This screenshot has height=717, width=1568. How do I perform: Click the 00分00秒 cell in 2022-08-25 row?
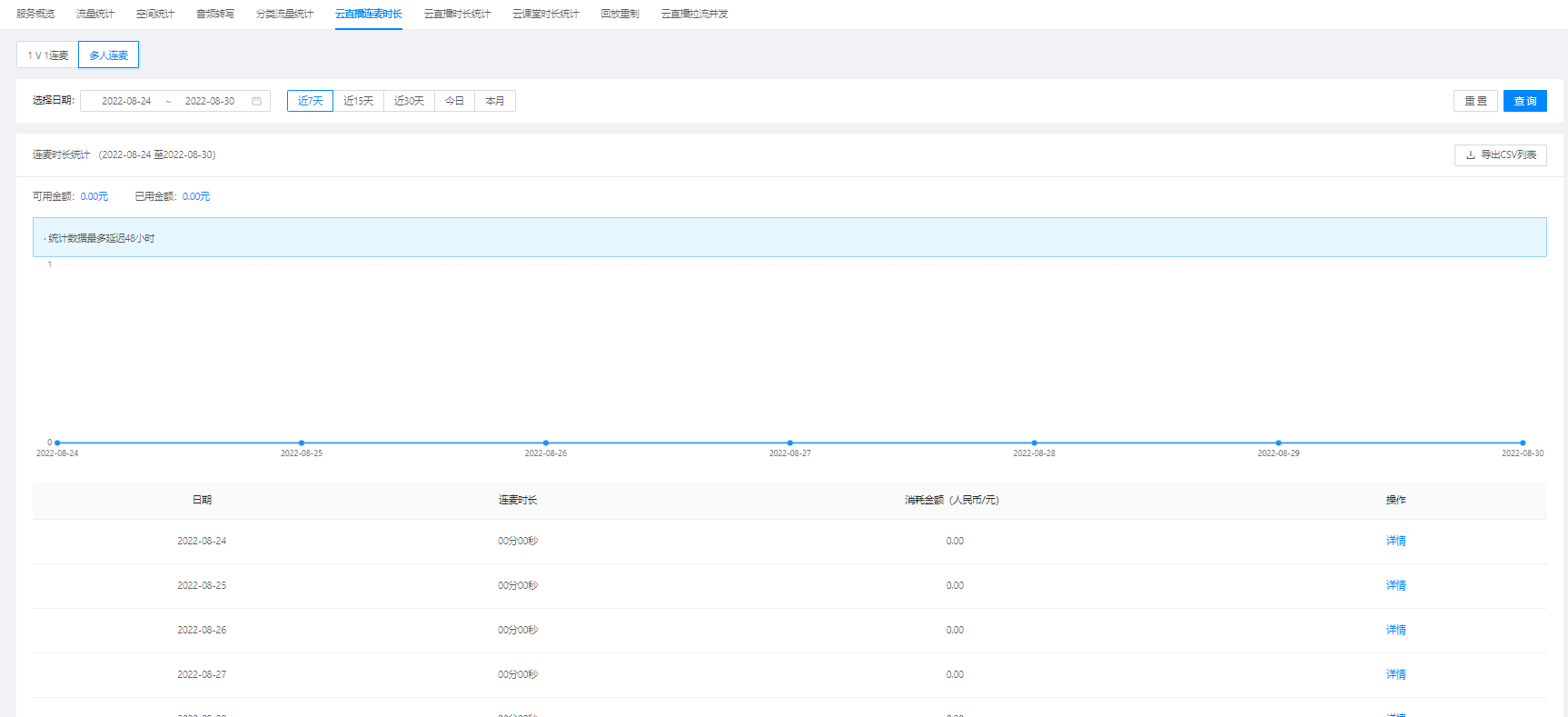518,585
